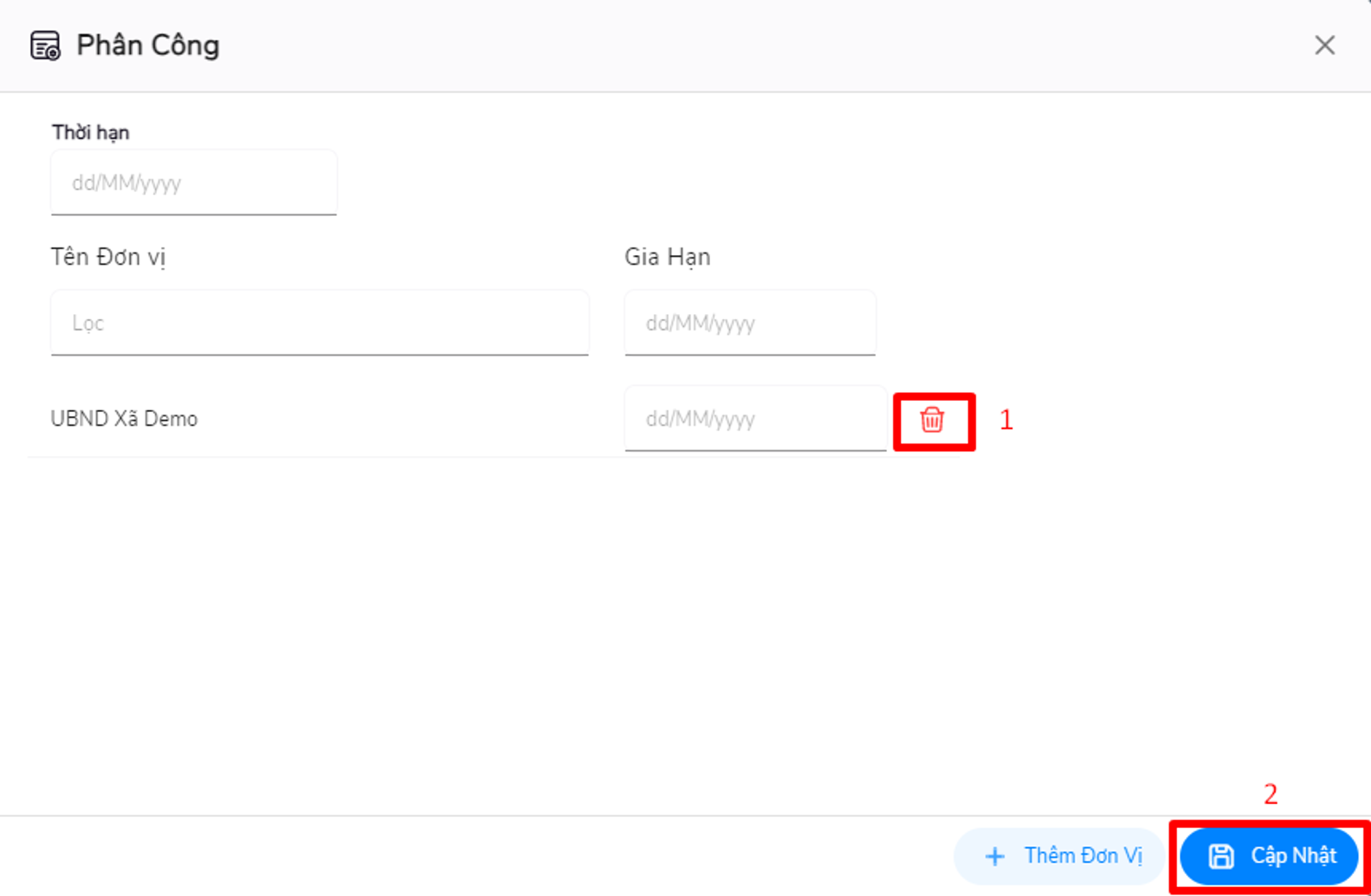Click the Tên Đơn vị column header

109,256
